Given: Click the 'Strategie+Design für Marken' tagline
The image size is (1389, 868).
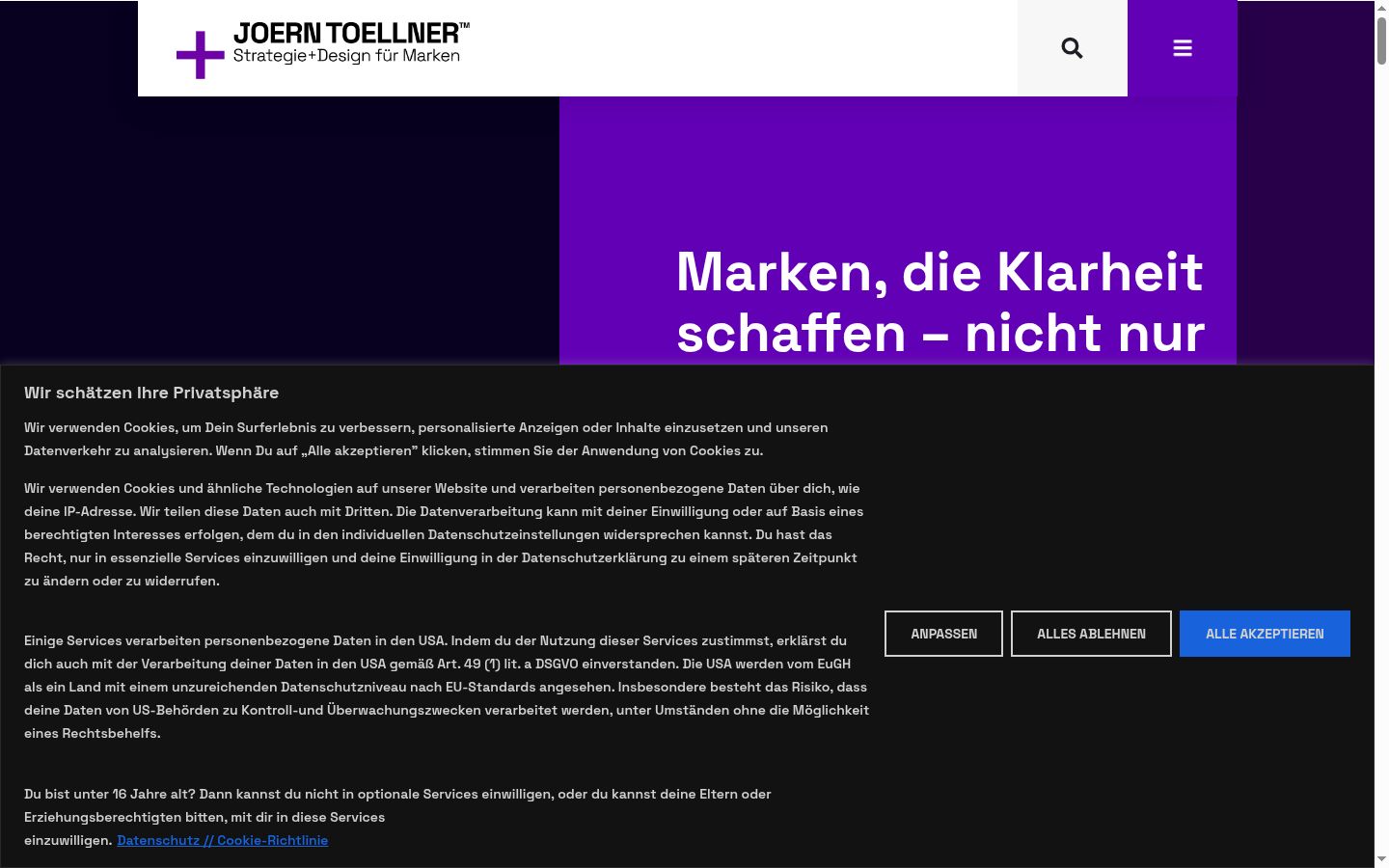Looking at the screenshot, I should coord(346,56).
